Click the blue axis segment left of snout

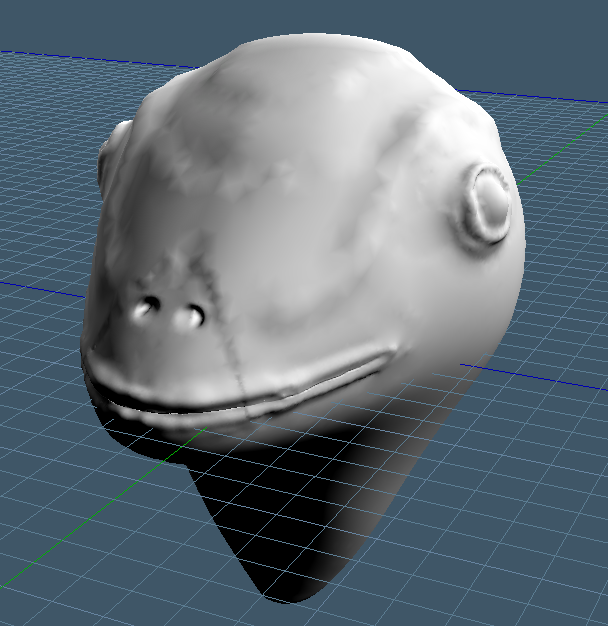(x=43, y=290)
